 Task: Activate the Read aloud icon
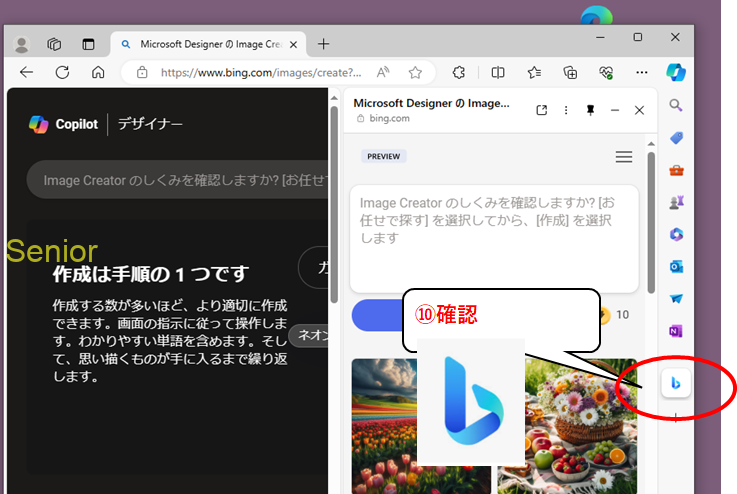(383, 72)
